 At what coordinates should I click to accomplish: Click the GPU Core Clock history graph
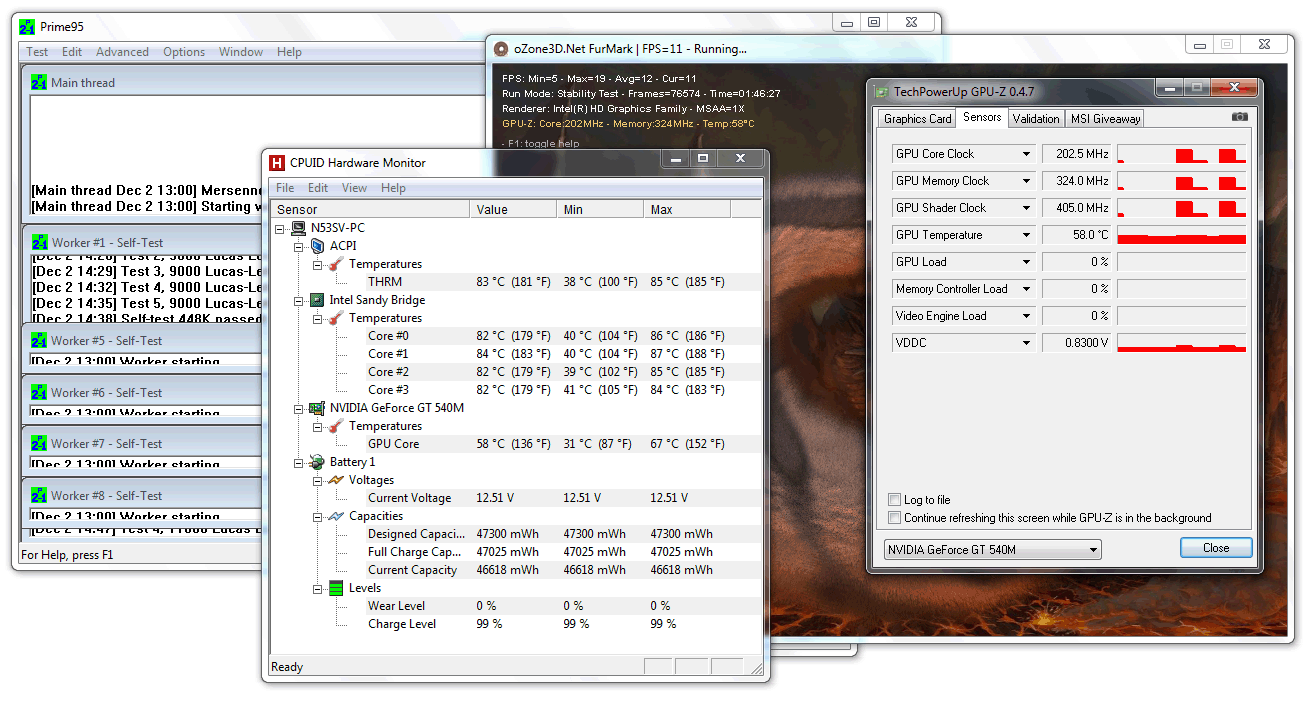pos(1182,154)
